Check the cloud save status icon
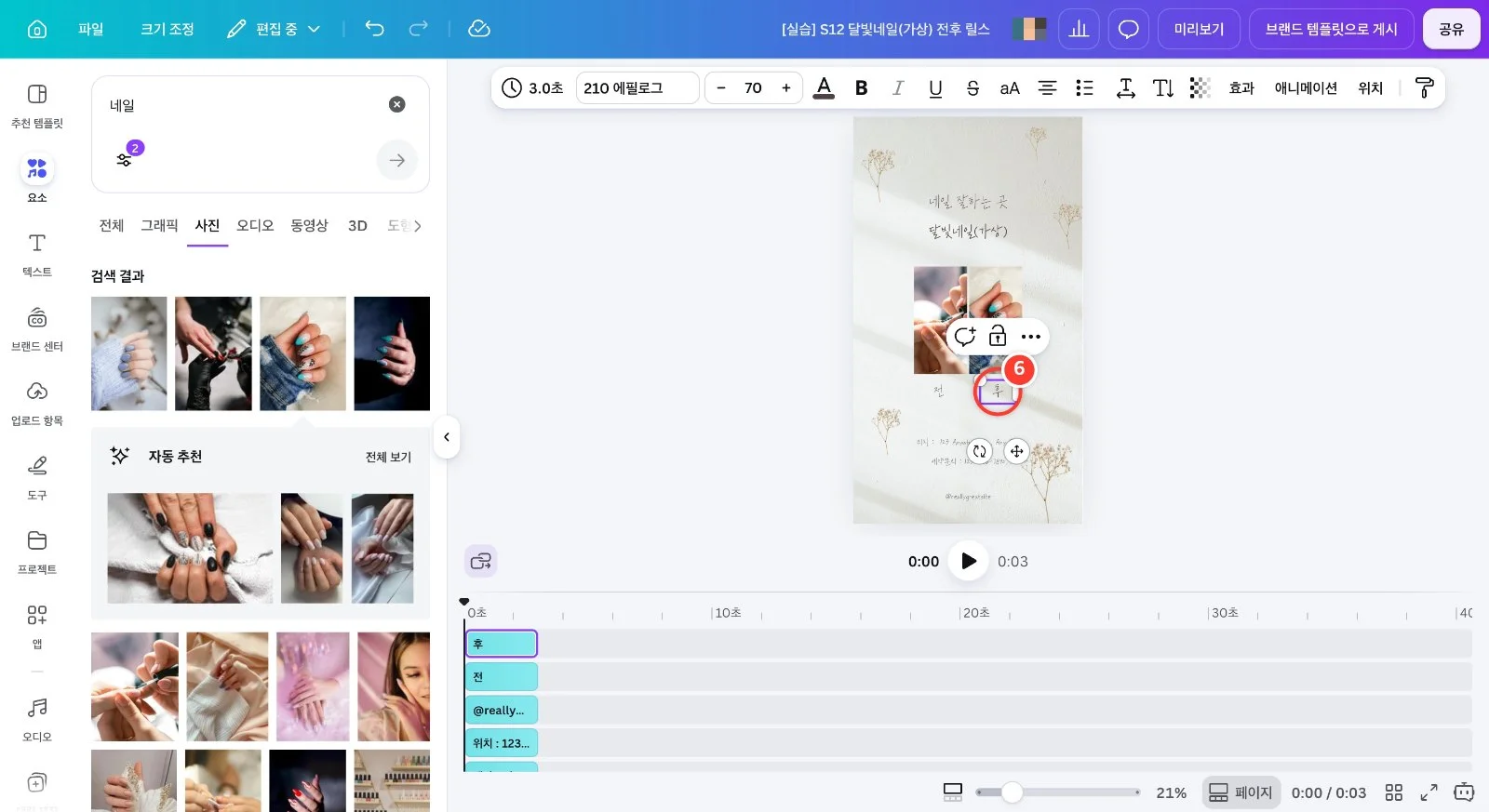Viewport: 1489px width, 812px height. (479, 29)
